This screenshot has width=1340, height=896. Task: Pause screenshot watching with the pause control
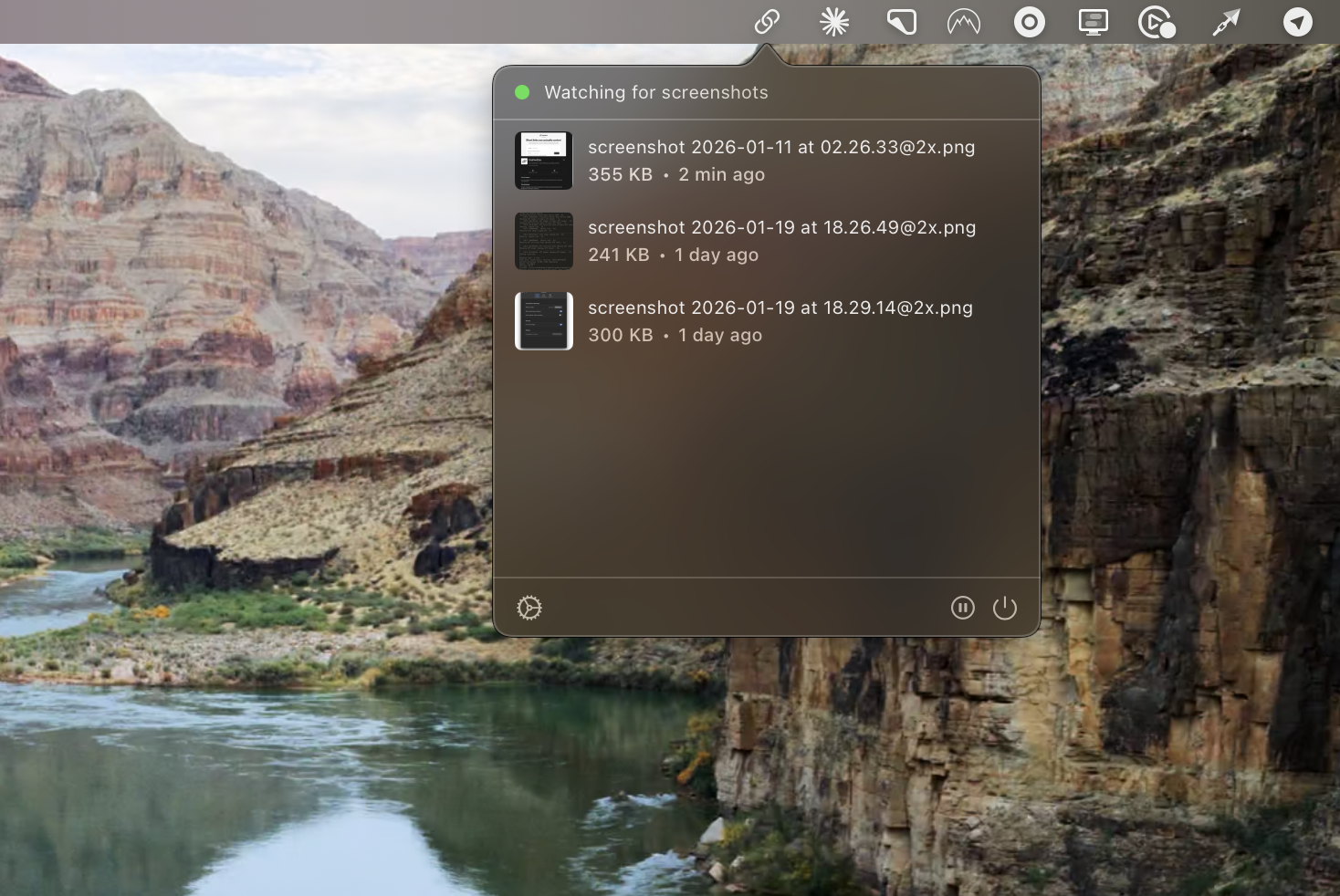[963, 608]
